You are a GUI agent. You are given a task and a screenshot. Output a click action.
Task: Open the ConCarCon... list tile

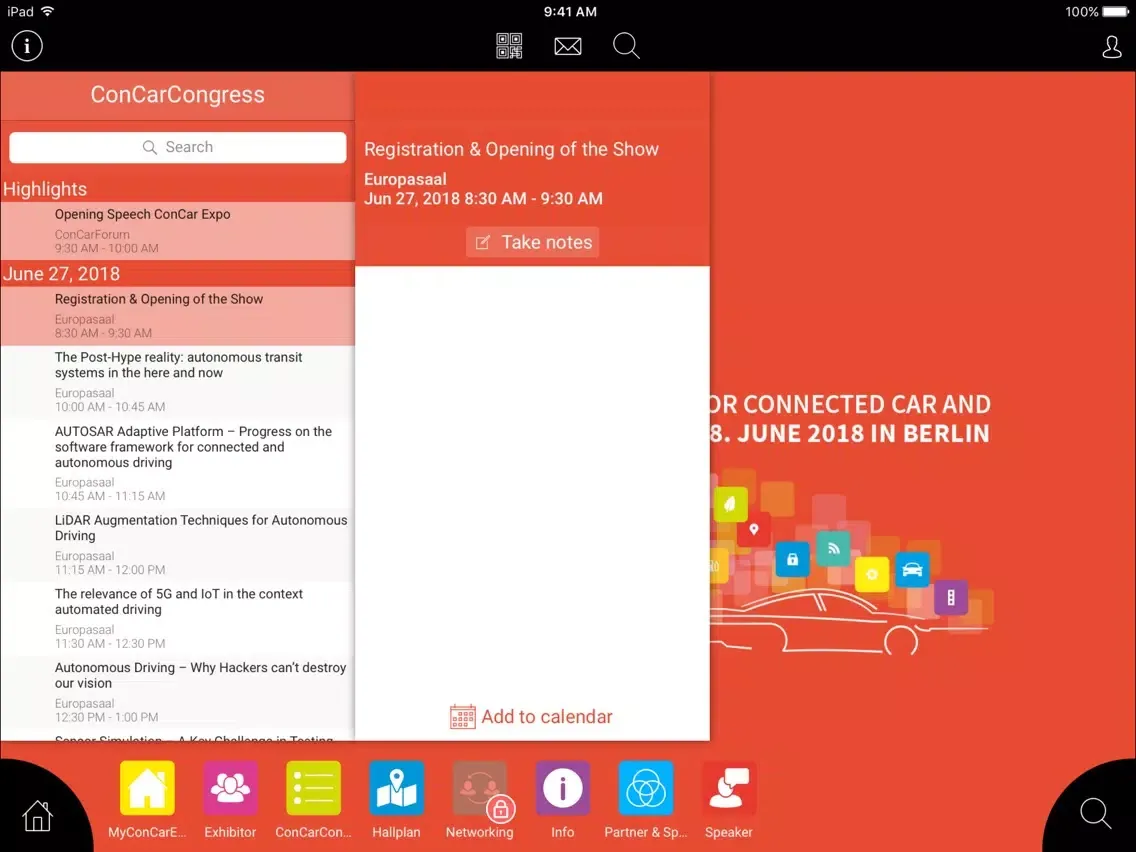click(313, 788)
